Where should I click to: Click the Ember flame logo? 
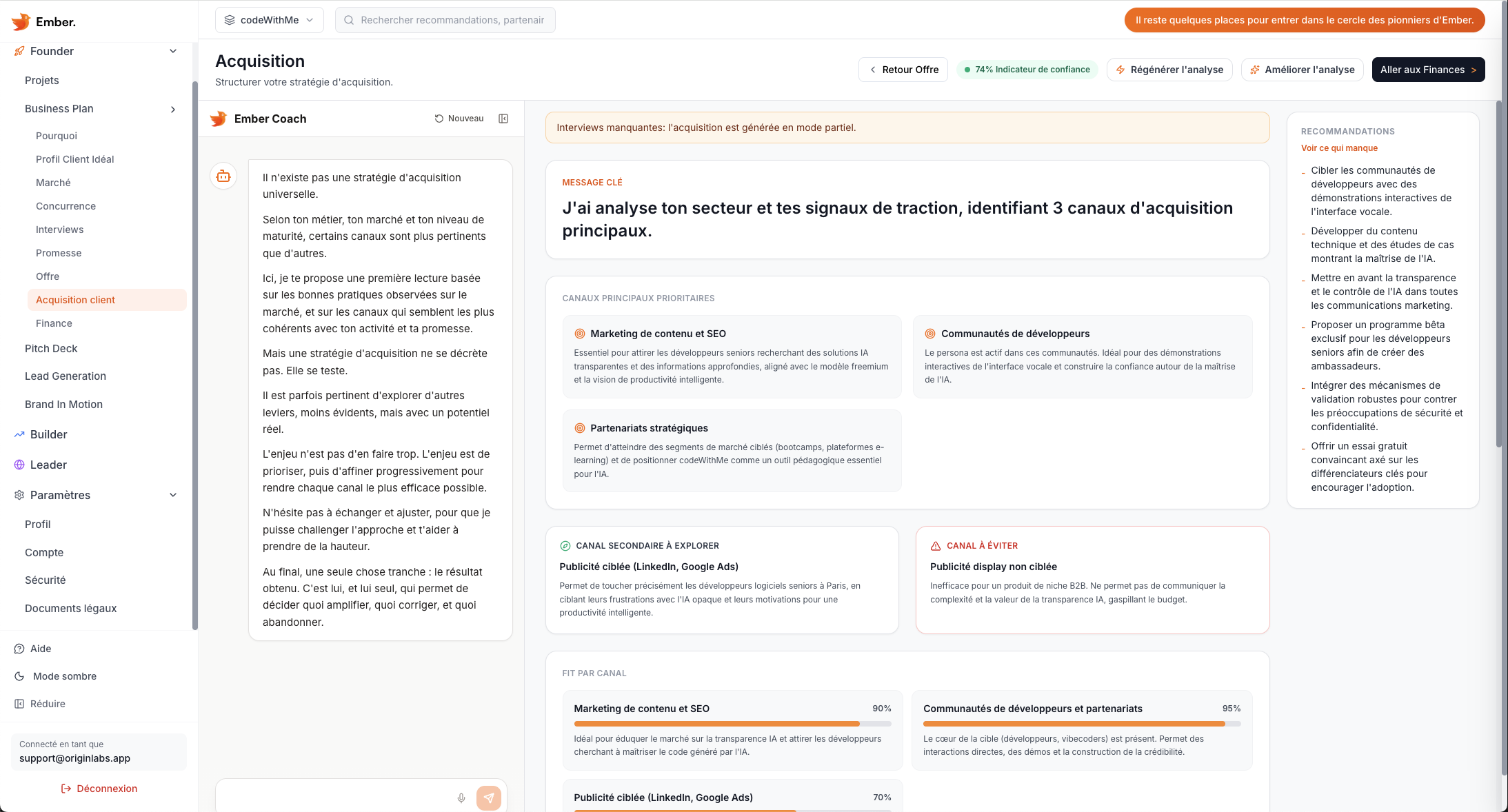coord(21,21)
